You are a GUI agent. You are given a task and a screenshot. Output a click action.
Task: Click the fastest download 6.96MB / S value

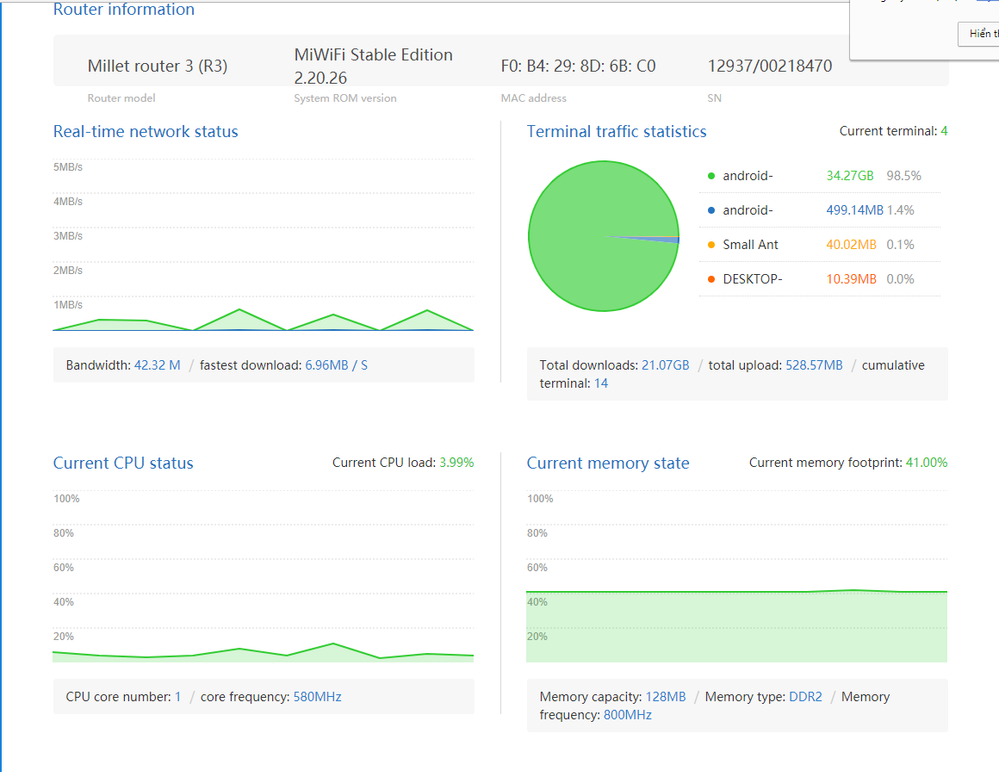coord(336,365)
